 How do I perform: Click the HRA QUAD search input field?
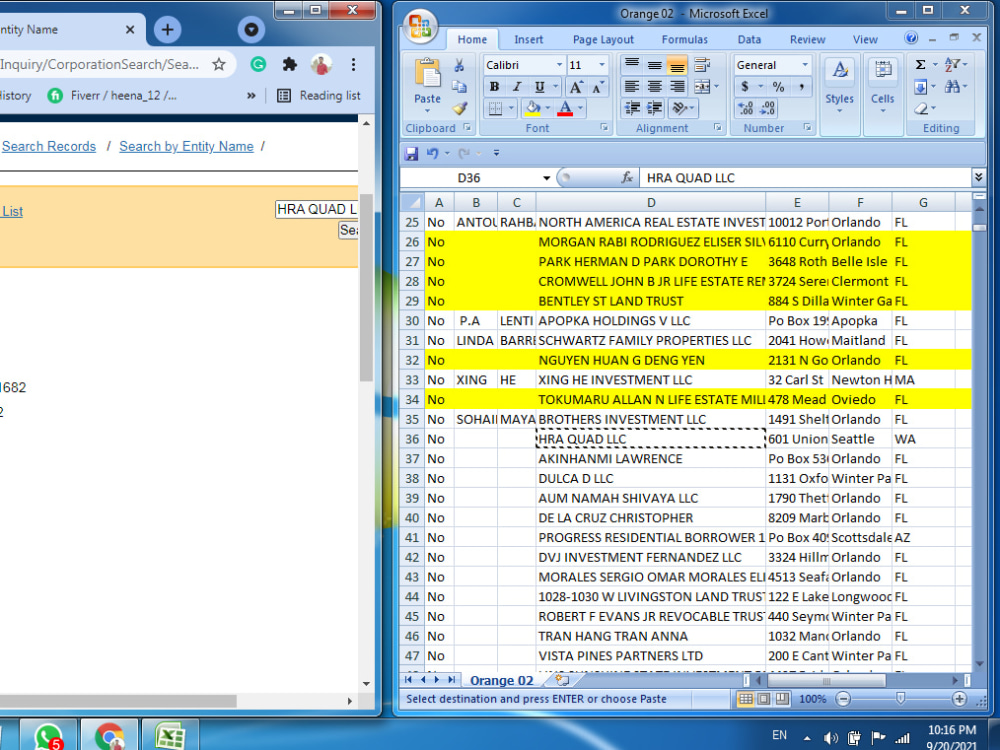(316, 209)
